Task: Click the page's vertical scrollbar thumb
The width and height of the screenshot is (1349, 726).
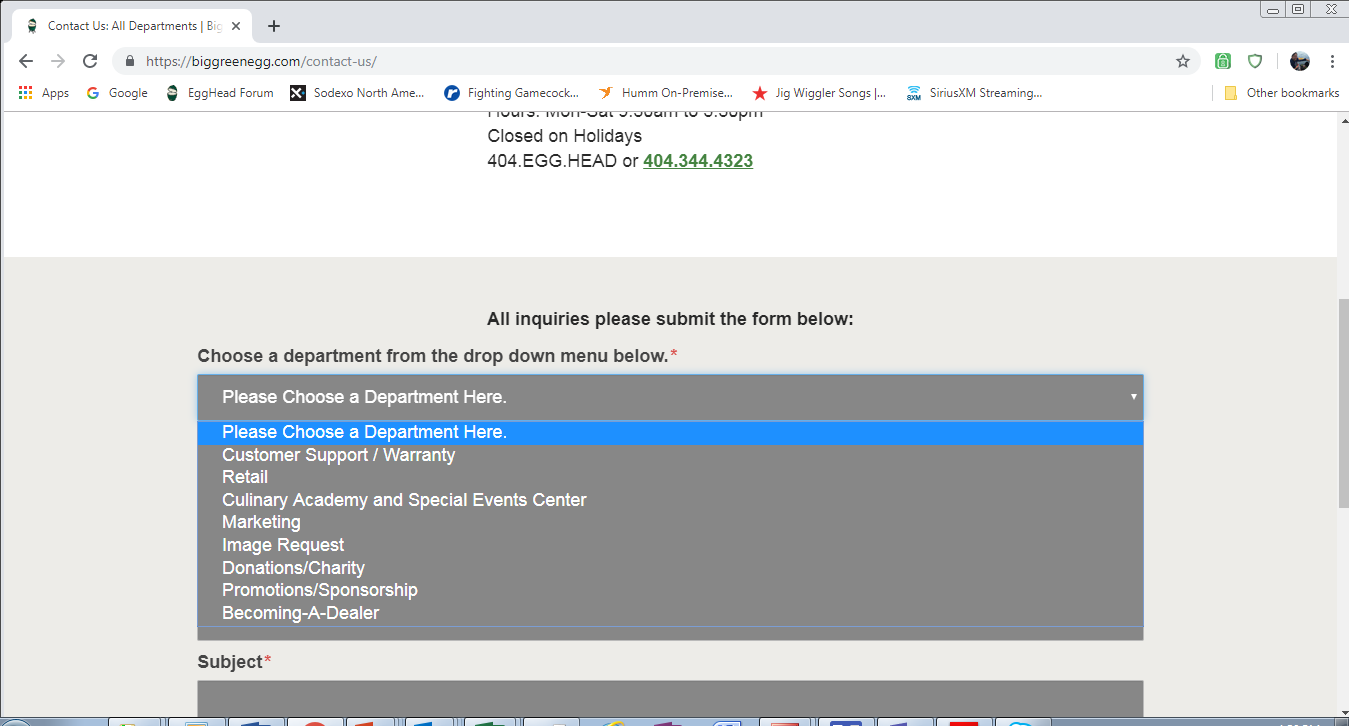Action: pos(1343,402)
